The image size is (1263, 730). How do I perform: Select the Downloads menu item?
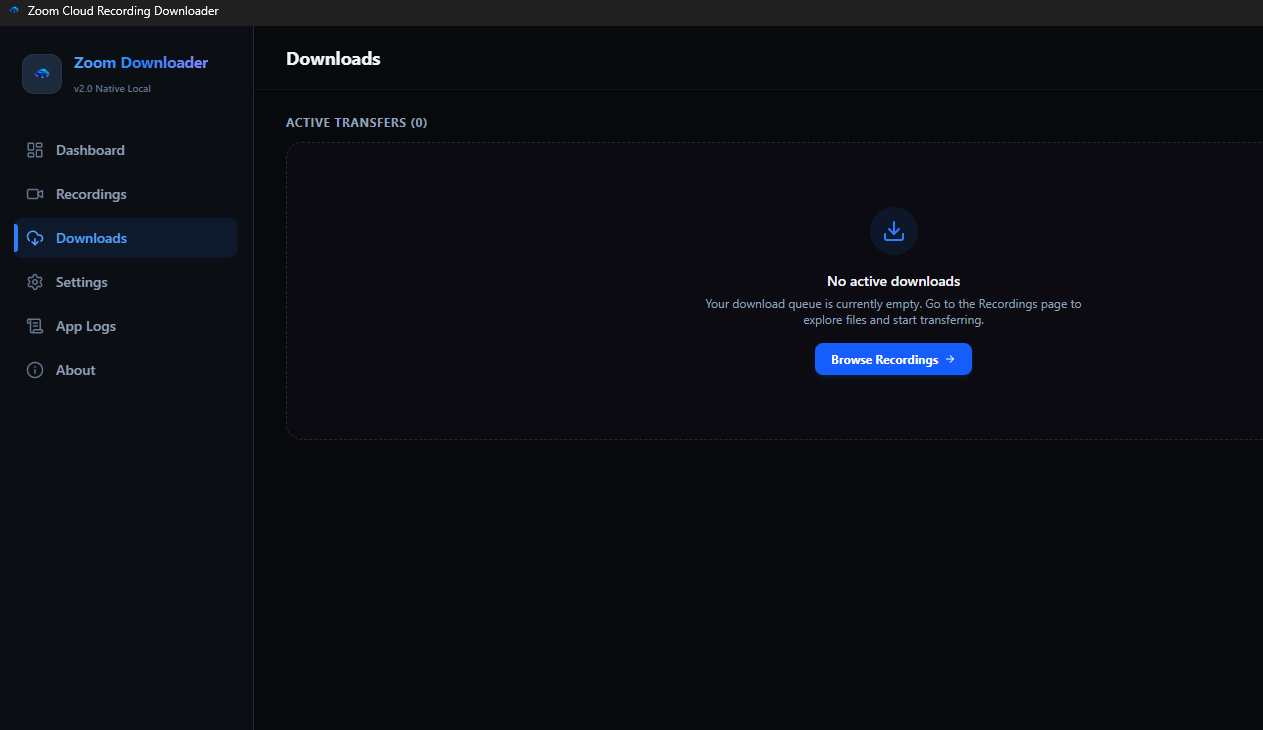click(x=125, y=238)
